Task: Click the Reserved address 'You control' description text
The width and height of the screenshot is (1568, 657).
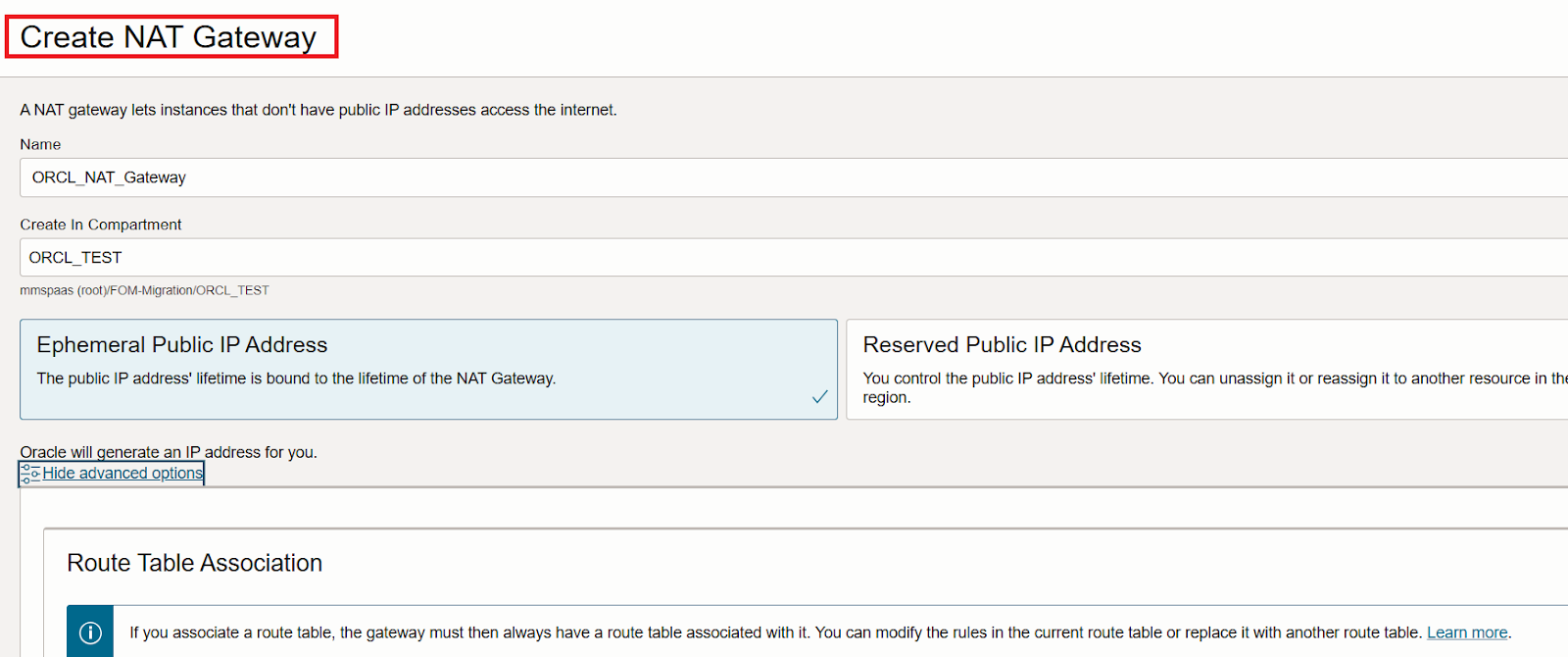Action: tap(1205, 379)
